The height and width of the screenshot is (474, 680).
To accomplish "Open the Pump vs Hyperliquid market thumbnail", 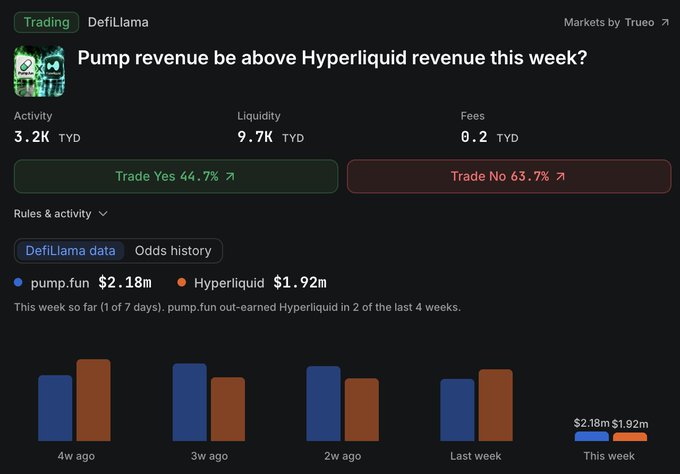I will click(x=39, y=71).
